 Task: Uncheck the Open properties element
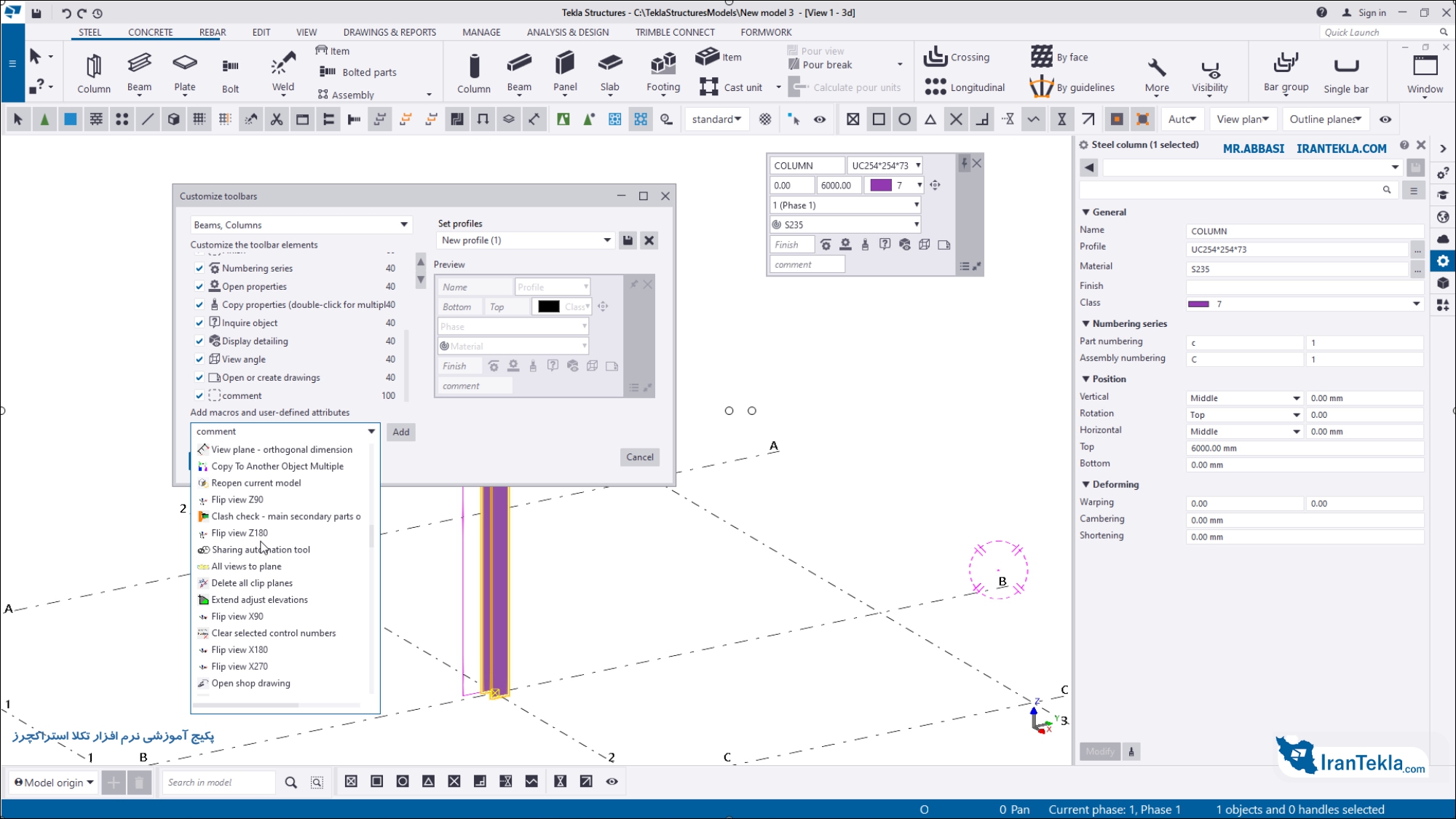[x=199, y=286]
